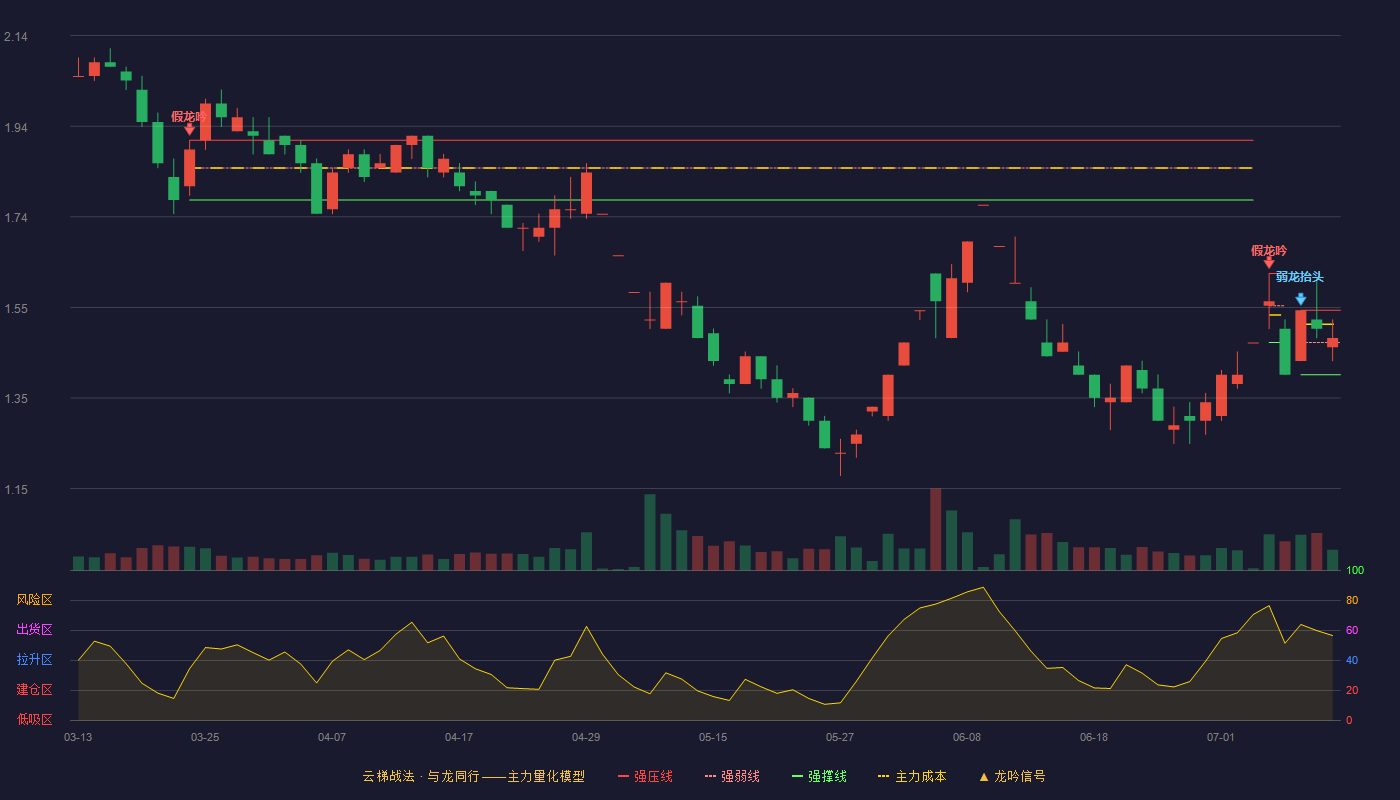The height and width of the screenshot is (800, 1400).
Task: Click the 03-25 date label
Action: pyautogui.click(x=205, y=737)
